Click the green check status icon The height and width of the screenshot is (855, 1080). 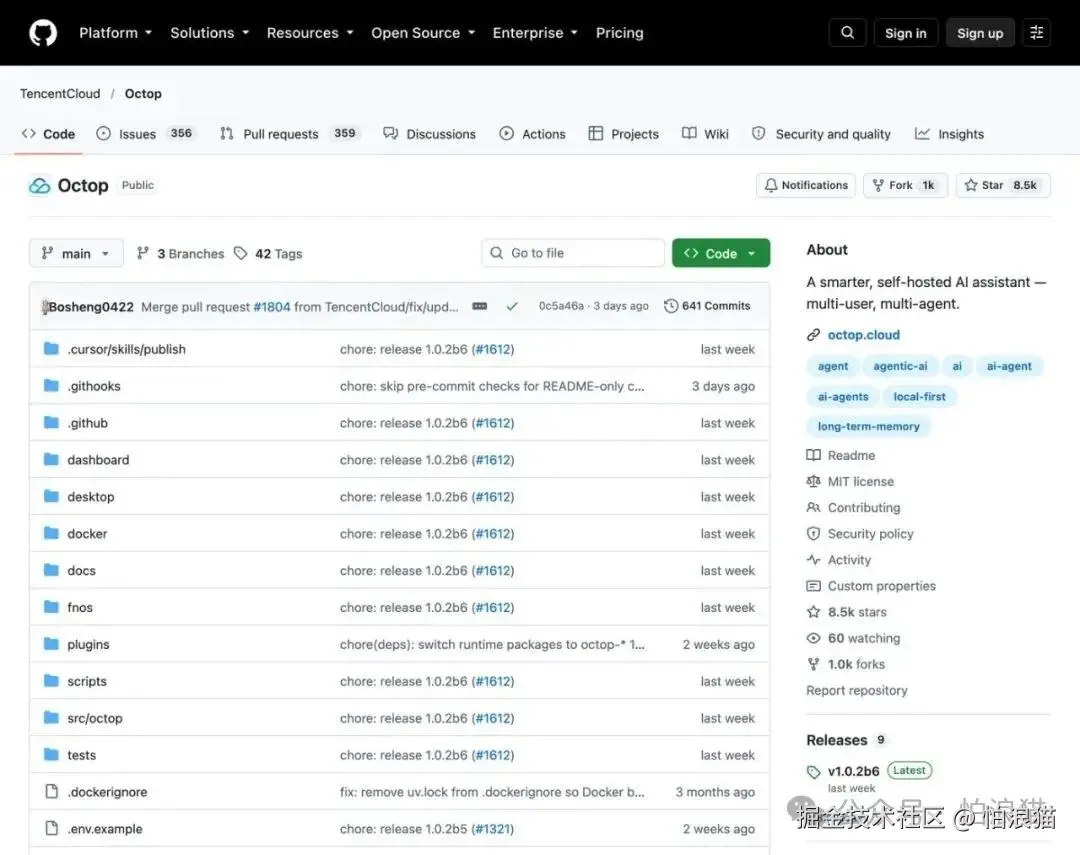click(512, 306)
